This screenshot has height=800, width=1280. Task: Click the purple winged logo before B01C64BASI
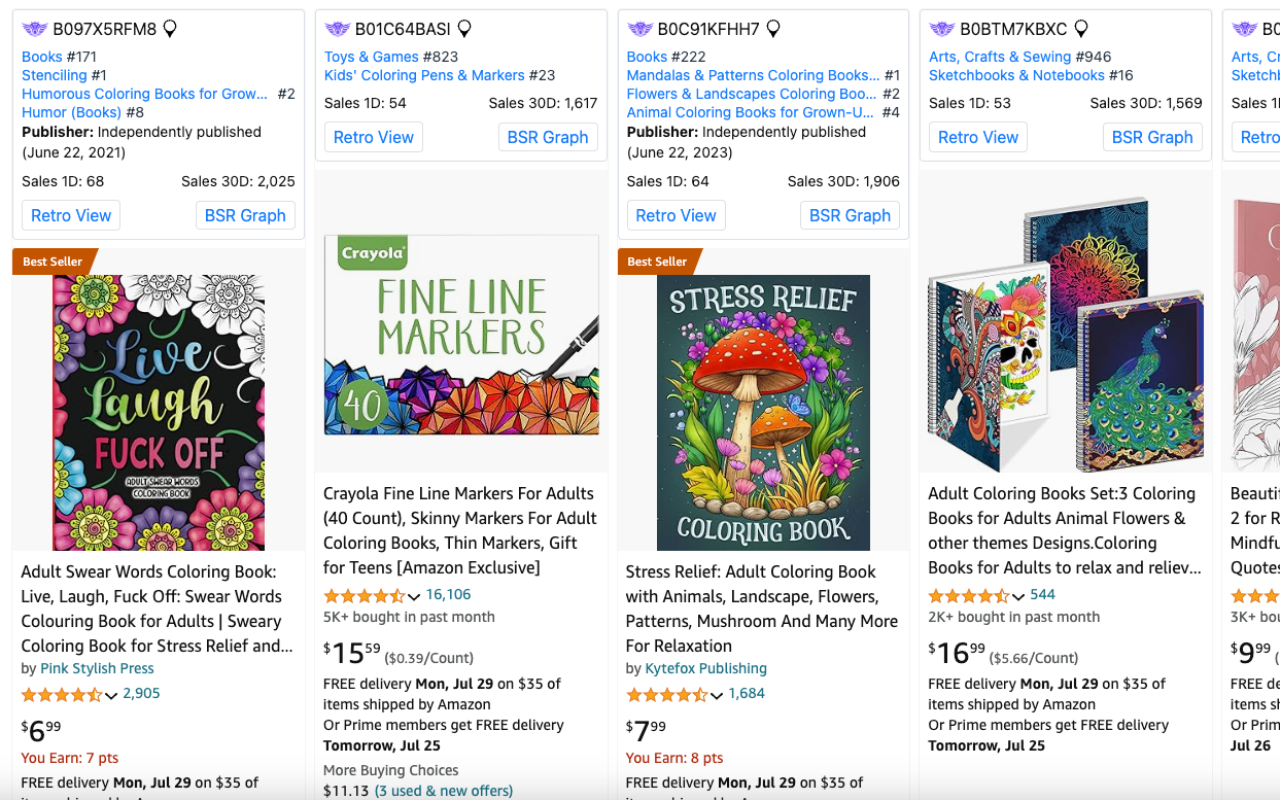337,29
